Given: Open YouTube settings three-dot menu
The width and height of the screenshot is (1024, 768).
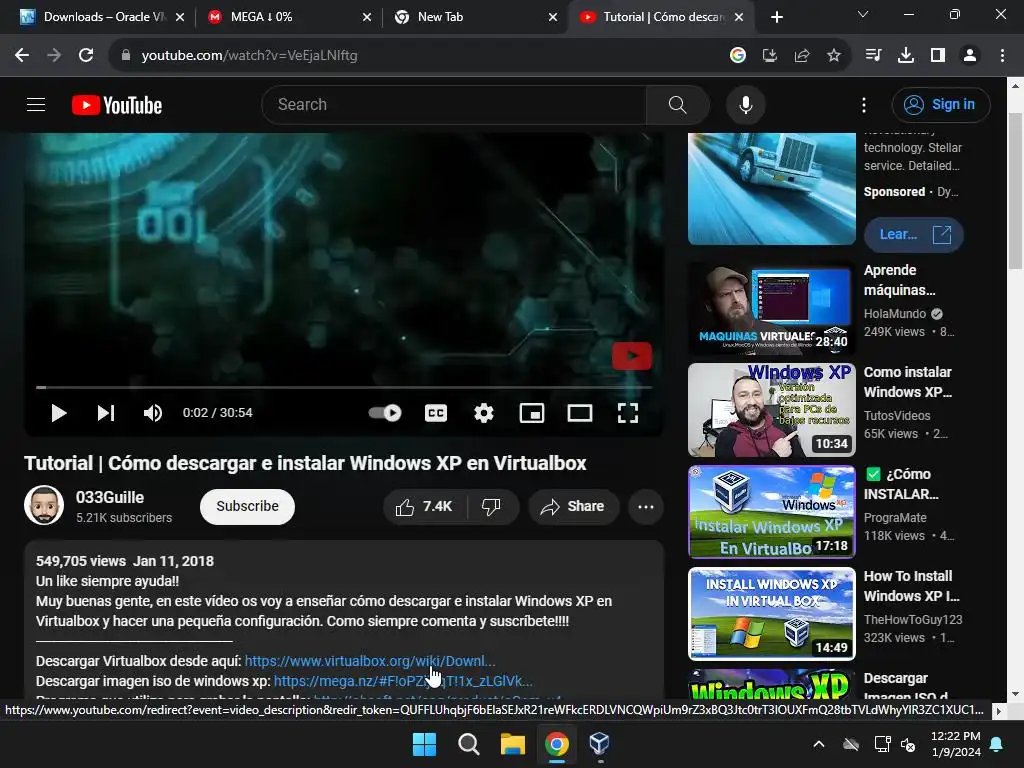Looking at the screenshot, I should [863, 104].
